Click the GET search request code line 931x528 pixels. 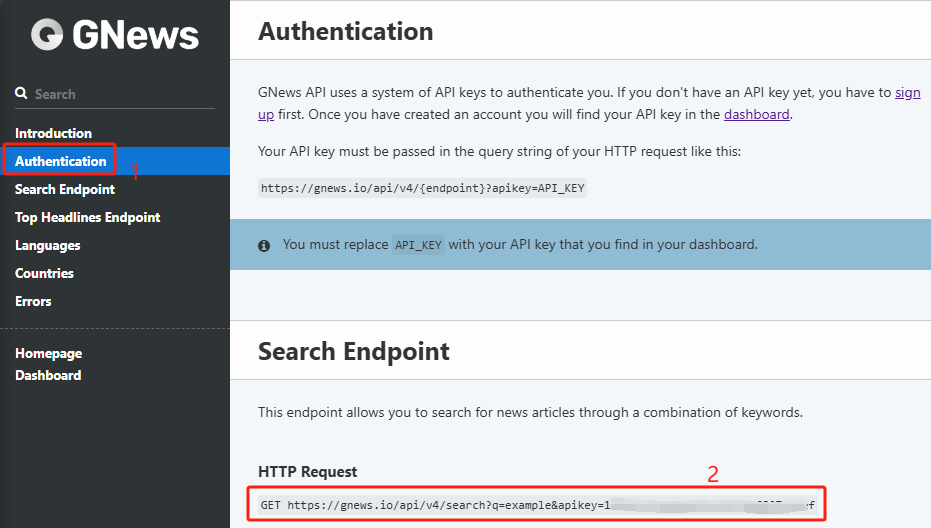pos(537,505)
